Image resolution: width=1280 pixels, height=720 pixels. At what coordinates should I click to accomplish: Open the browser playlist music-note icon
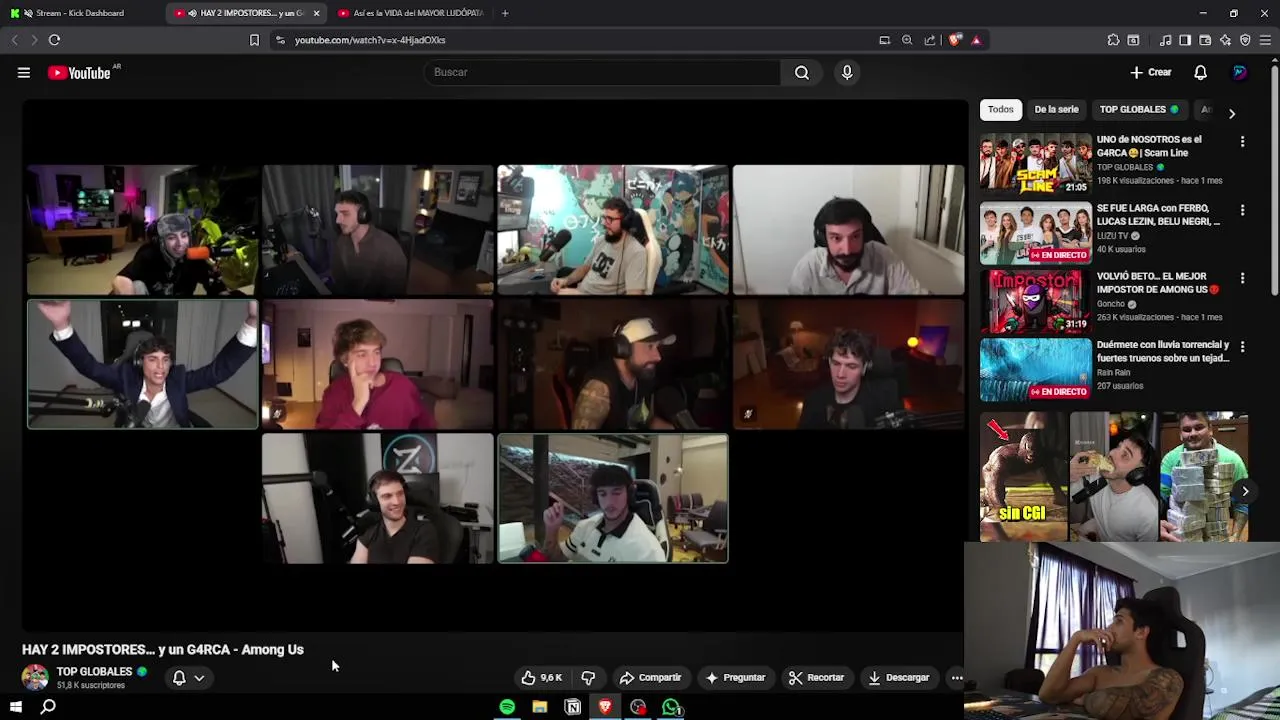point(1165,40)
